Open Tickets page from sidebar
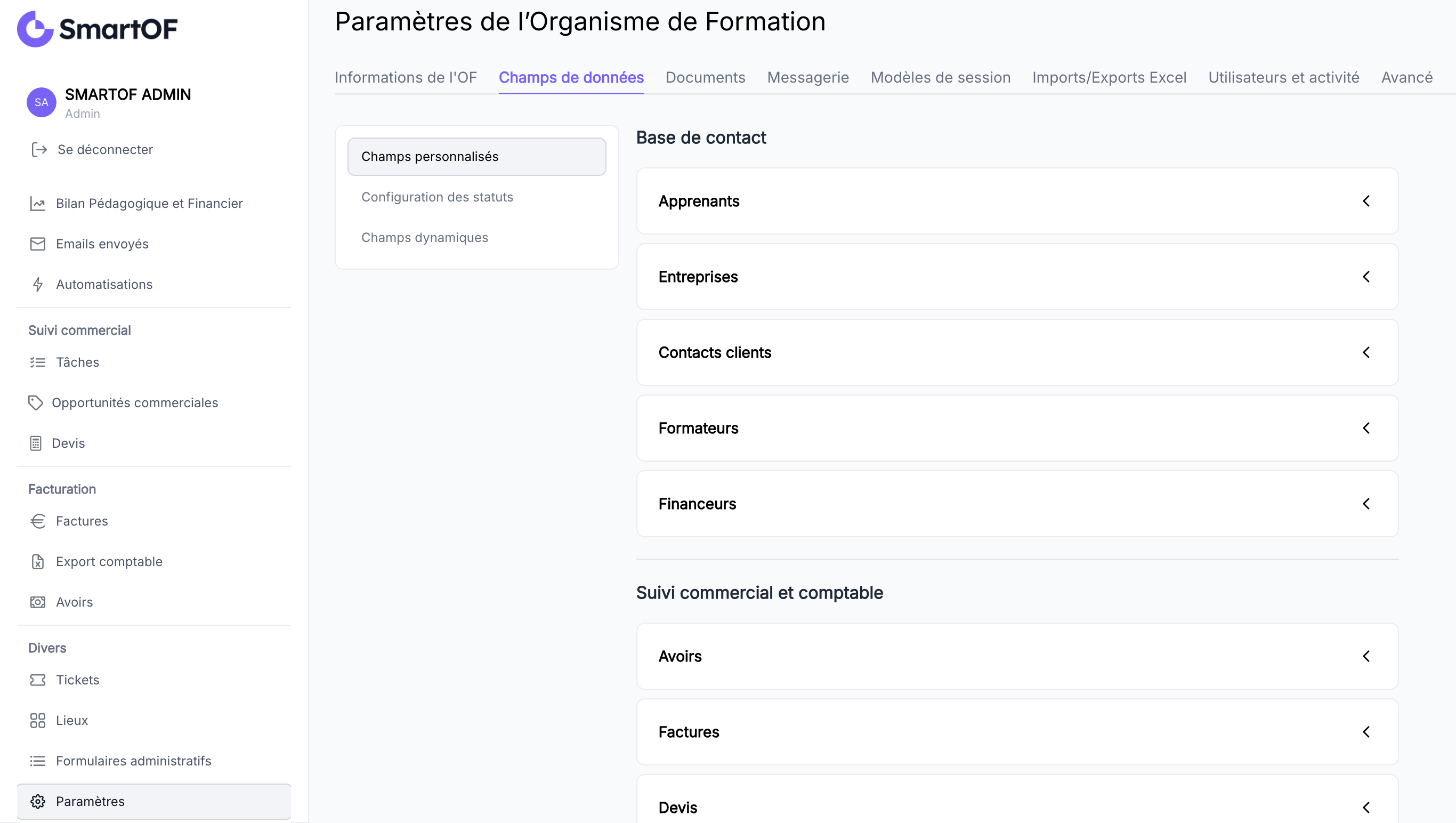Screen dimensions: 1456x823 coord(77,680)
